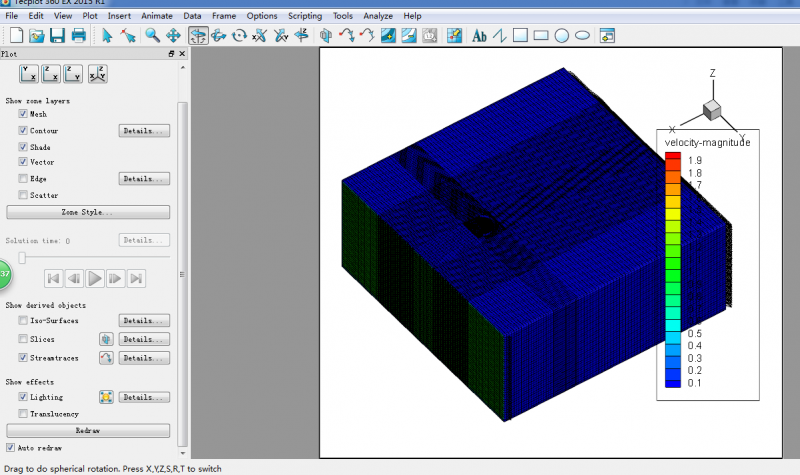Toggle the Lighting effect checkbox
Screen dimensions: 800x475
pos(23,397)
